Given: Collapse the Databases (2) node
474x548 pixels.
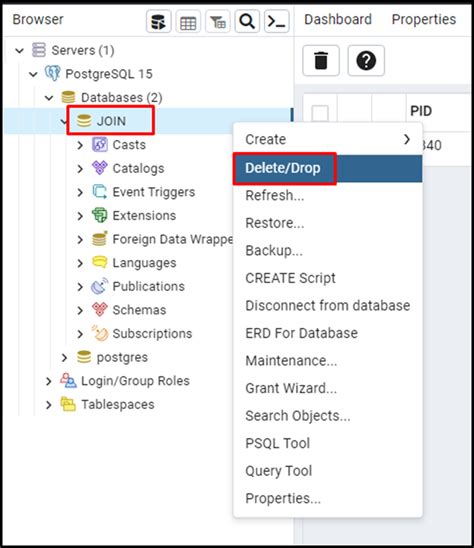Looking at the screenshot, I should [49, 98].
